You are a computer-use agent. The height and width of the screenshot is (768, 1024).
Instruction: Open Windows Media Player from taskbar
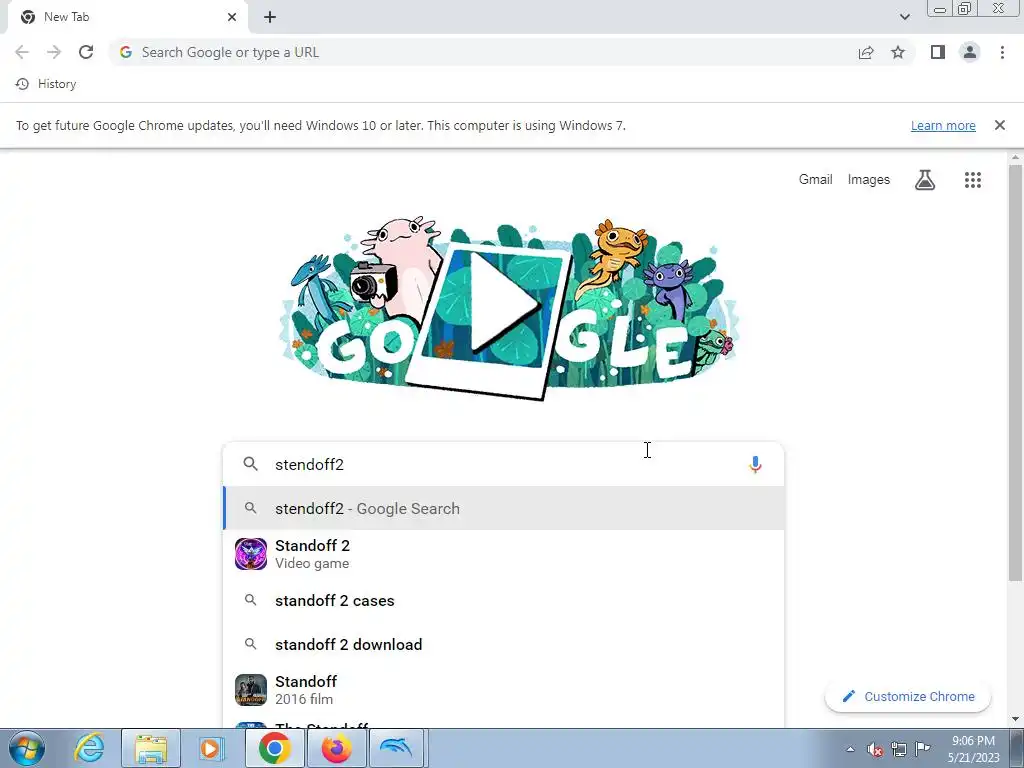[211, 748]
